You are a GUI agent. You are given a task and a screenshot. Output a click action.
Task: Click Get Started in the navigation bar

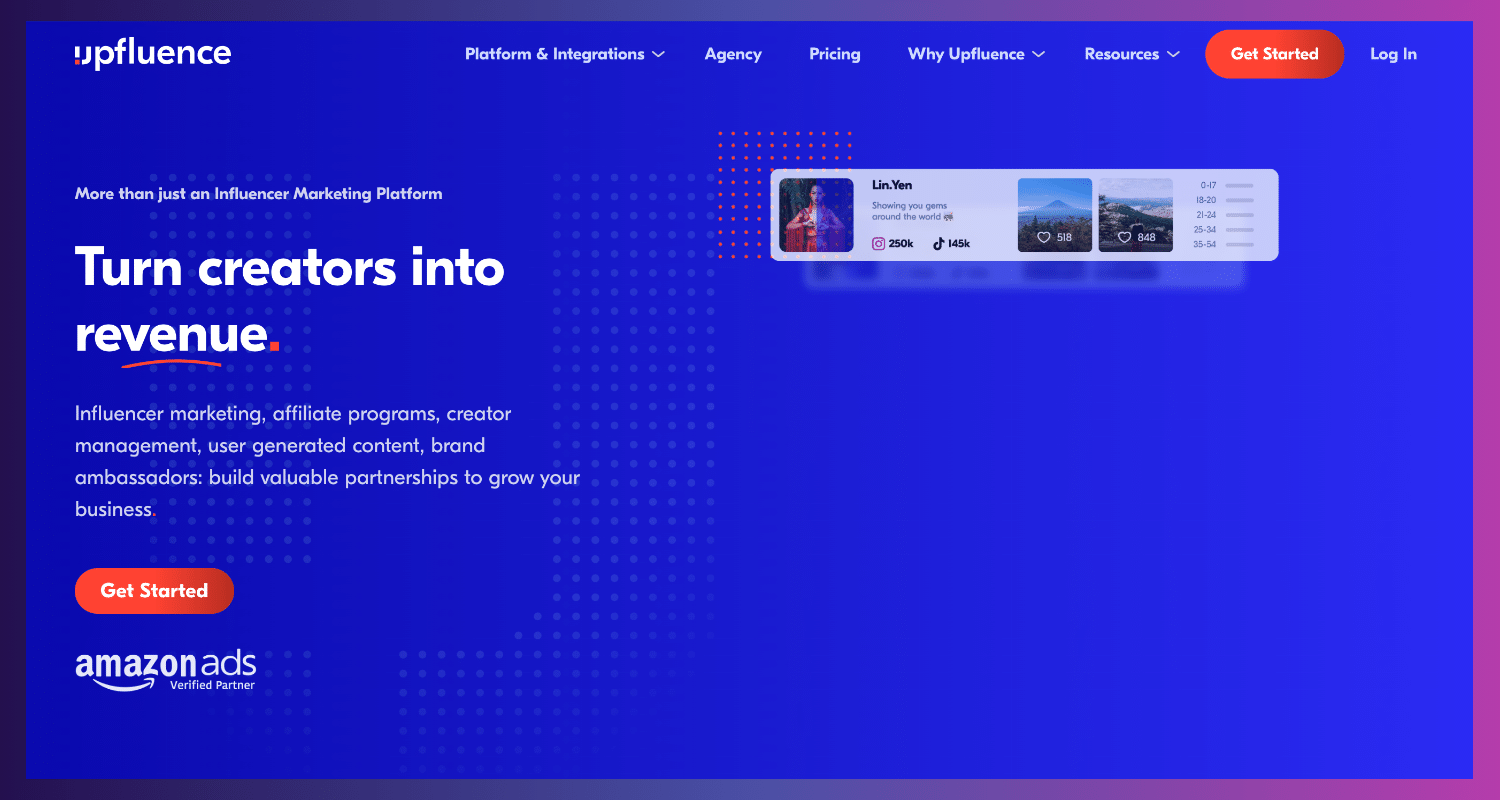coord(1274,54)
